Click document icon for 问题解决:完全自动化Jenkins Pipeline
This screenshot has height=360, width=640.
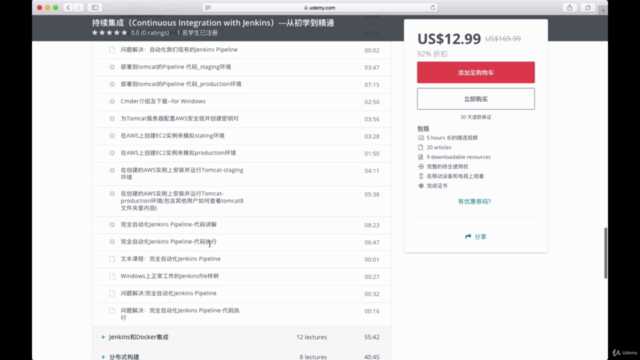(112, 293)
